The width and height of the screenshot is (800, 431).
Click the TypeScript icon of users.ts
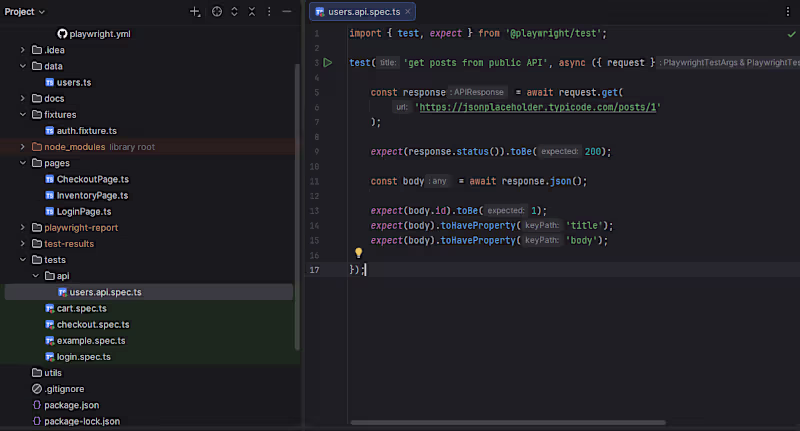click(x=49, y=82)
